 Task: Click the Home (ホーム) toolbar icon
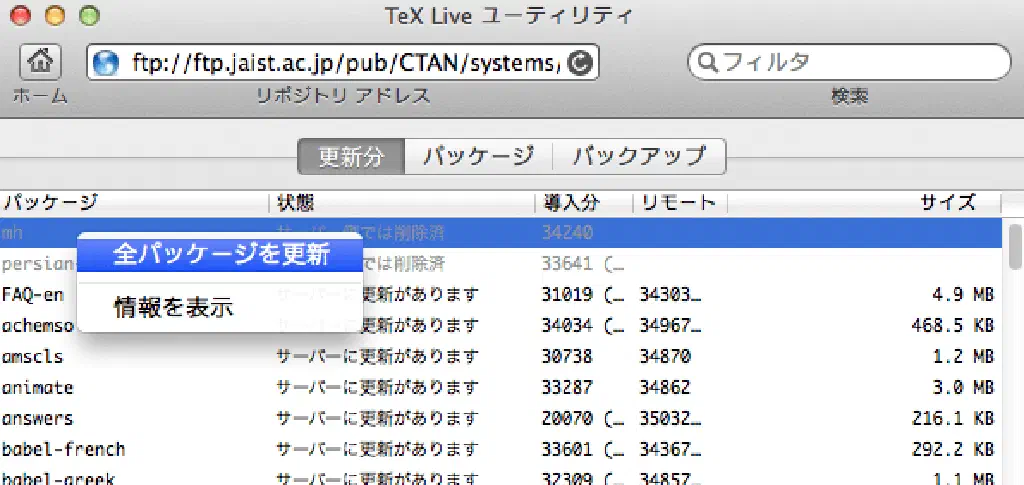(40, 62)
